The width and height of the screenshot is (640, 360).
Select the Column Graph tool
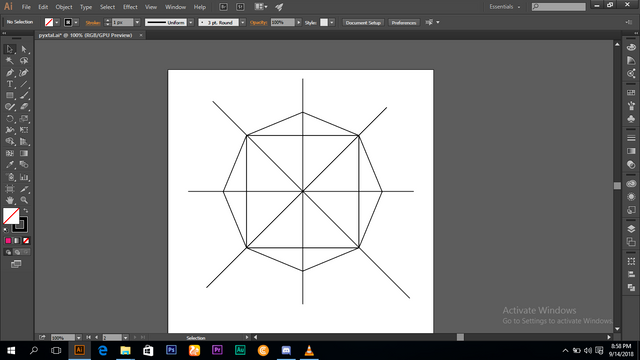[24, 177]
